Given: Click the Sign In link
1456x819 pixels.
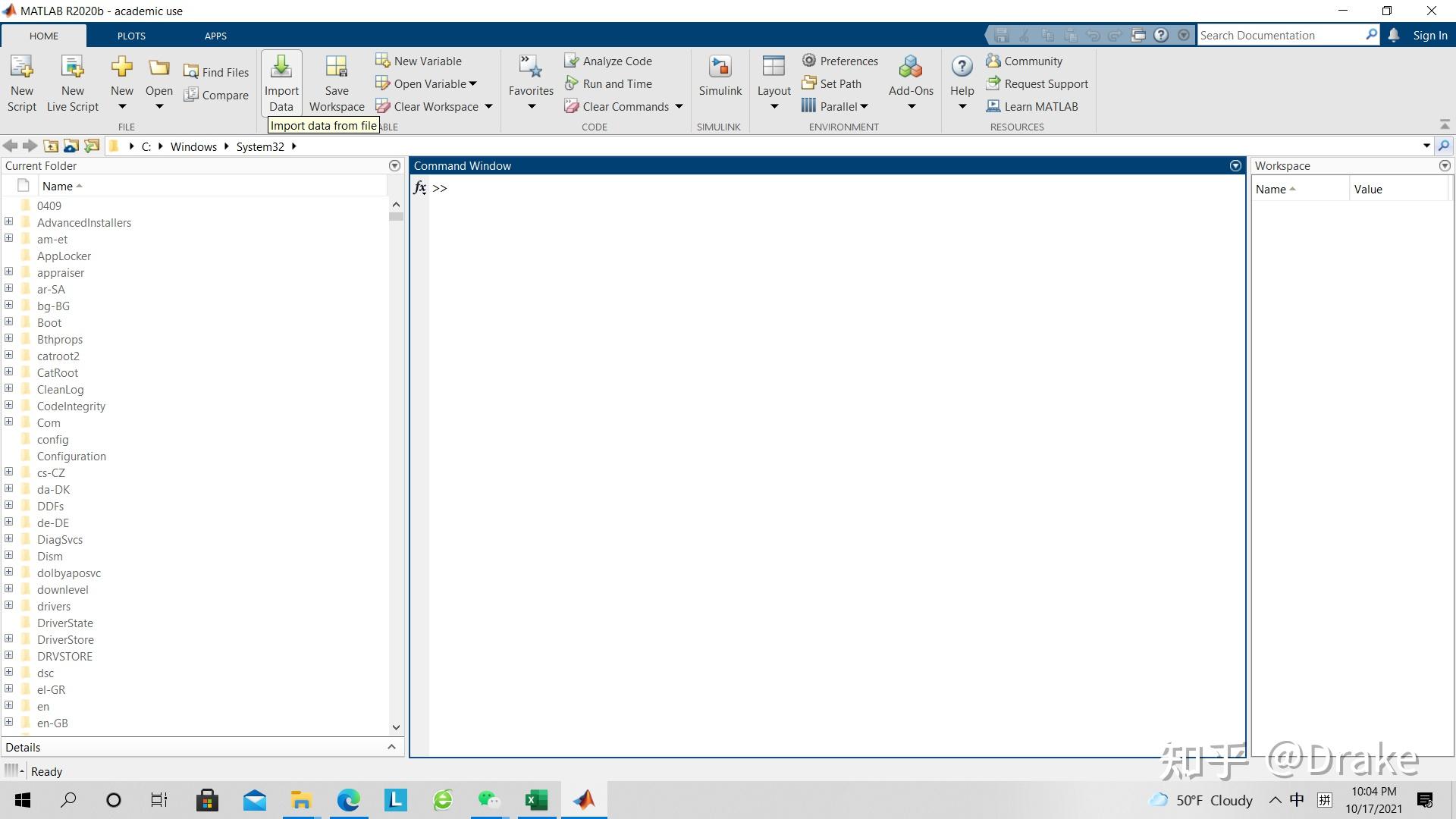Looking at the screenshot, I should pyautogui.click(x=1429, y=35).
